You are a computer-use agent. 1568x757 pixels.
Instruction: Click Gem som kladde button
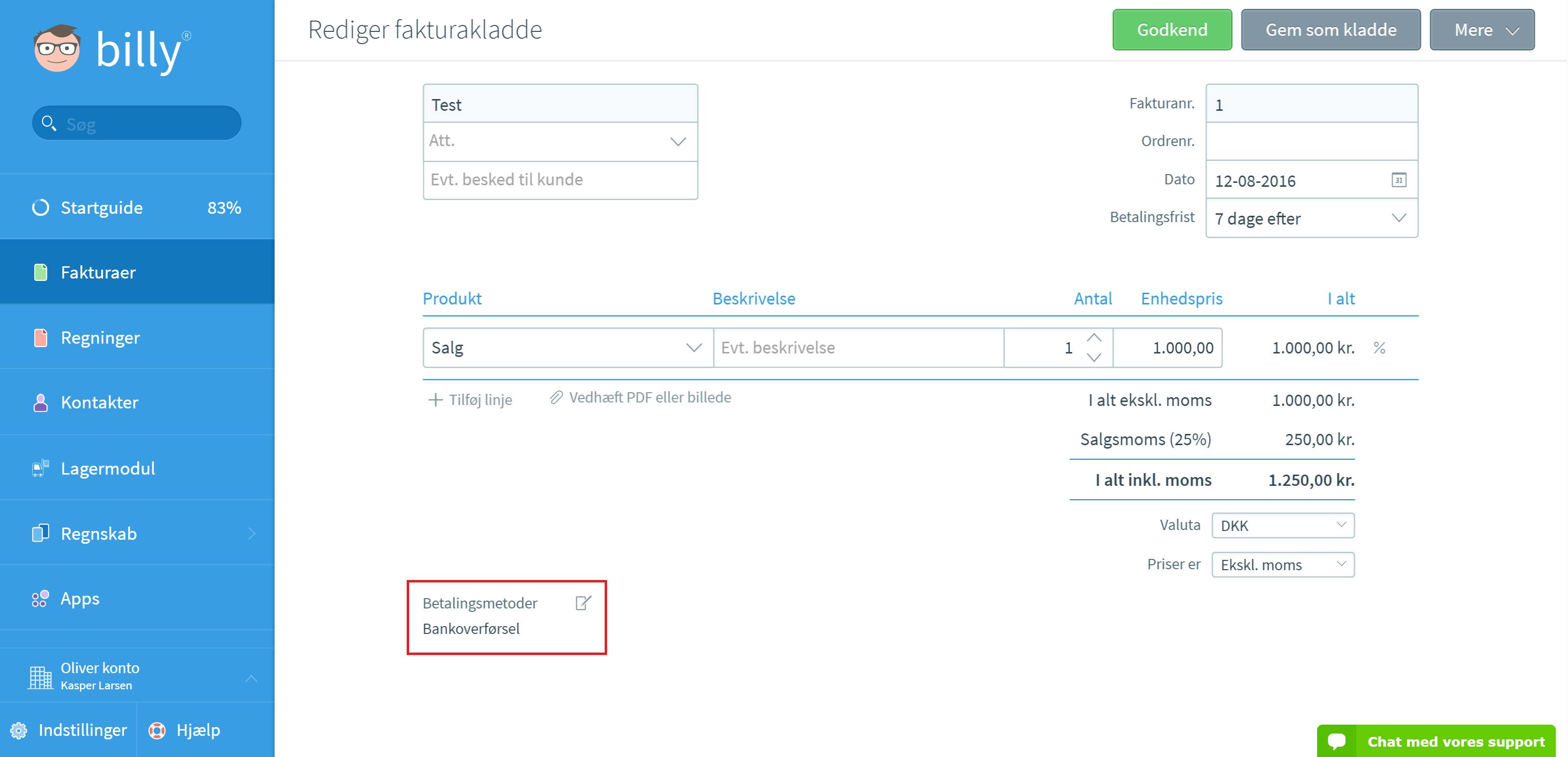(x=1331, y=30)
